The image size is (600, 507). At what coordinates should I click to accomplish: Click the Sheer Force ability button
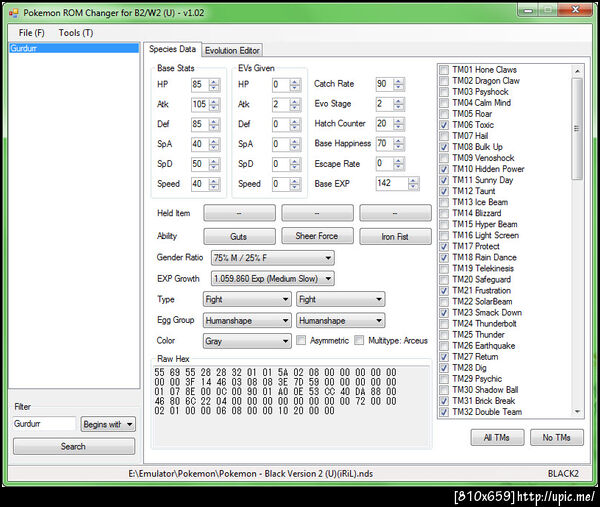317,236
